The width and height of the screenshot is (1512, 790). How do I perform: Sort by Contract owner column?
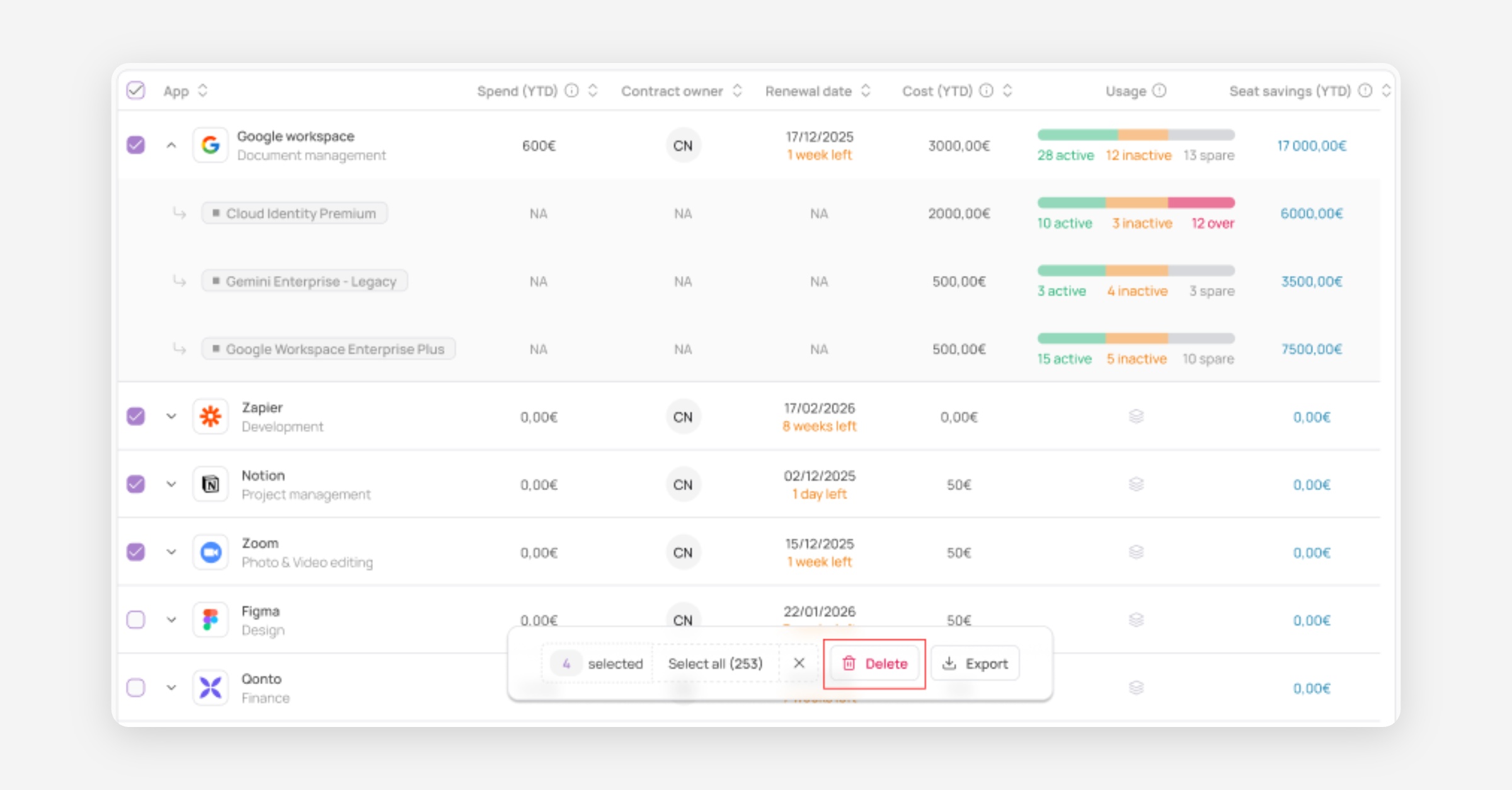click(737, 91)
